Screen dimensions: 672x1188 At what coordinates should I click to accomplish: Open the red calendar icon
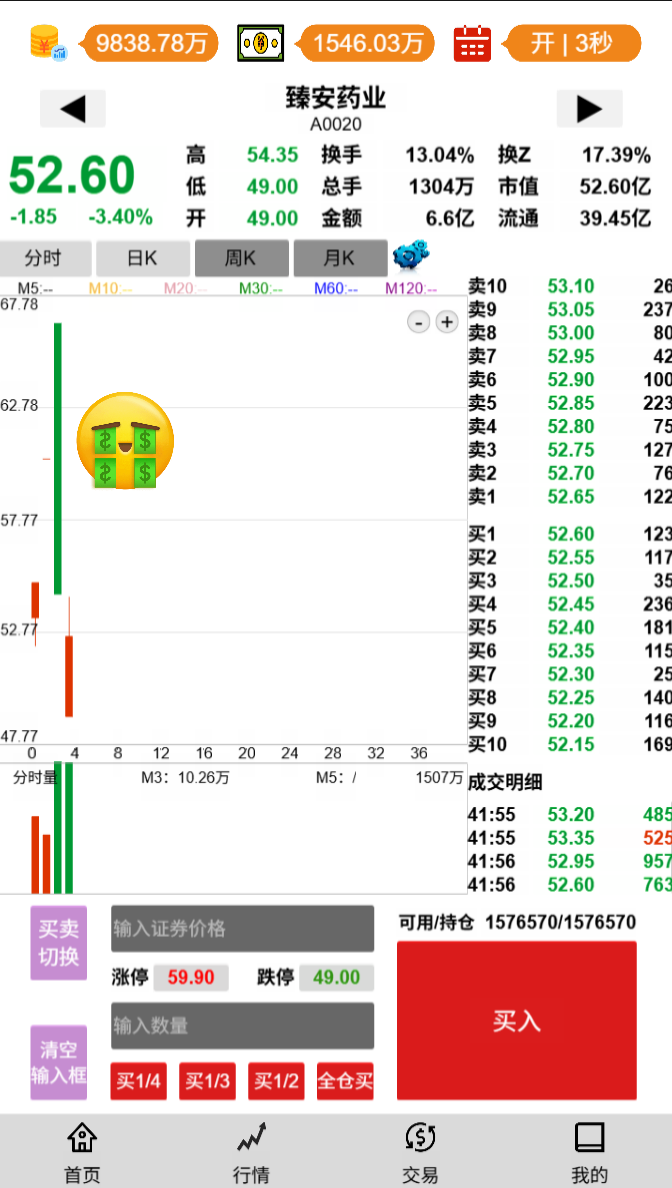point(472,43)
